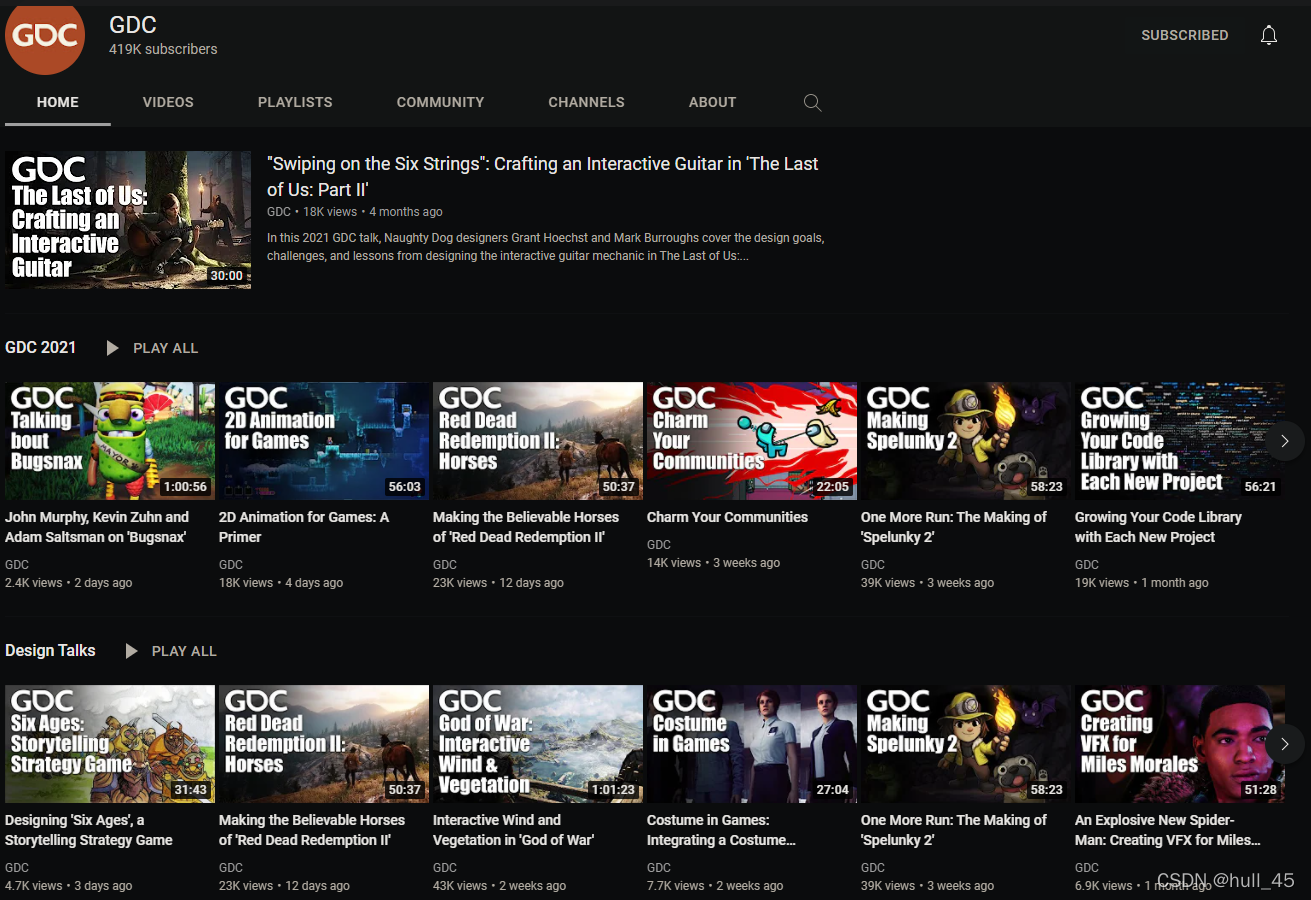Click the notification bell icon

(1269, 35)
